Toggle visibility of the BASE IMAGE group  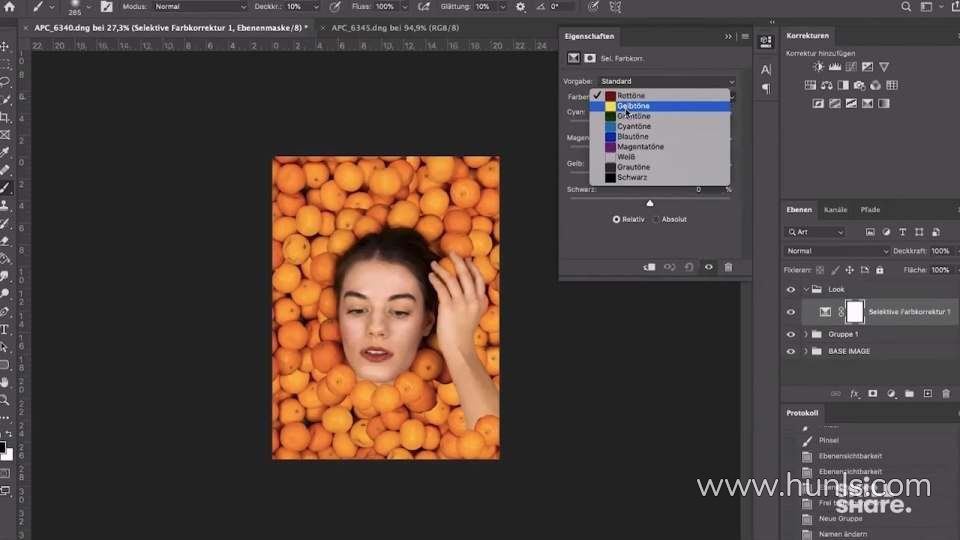click(x=791, y=352)
